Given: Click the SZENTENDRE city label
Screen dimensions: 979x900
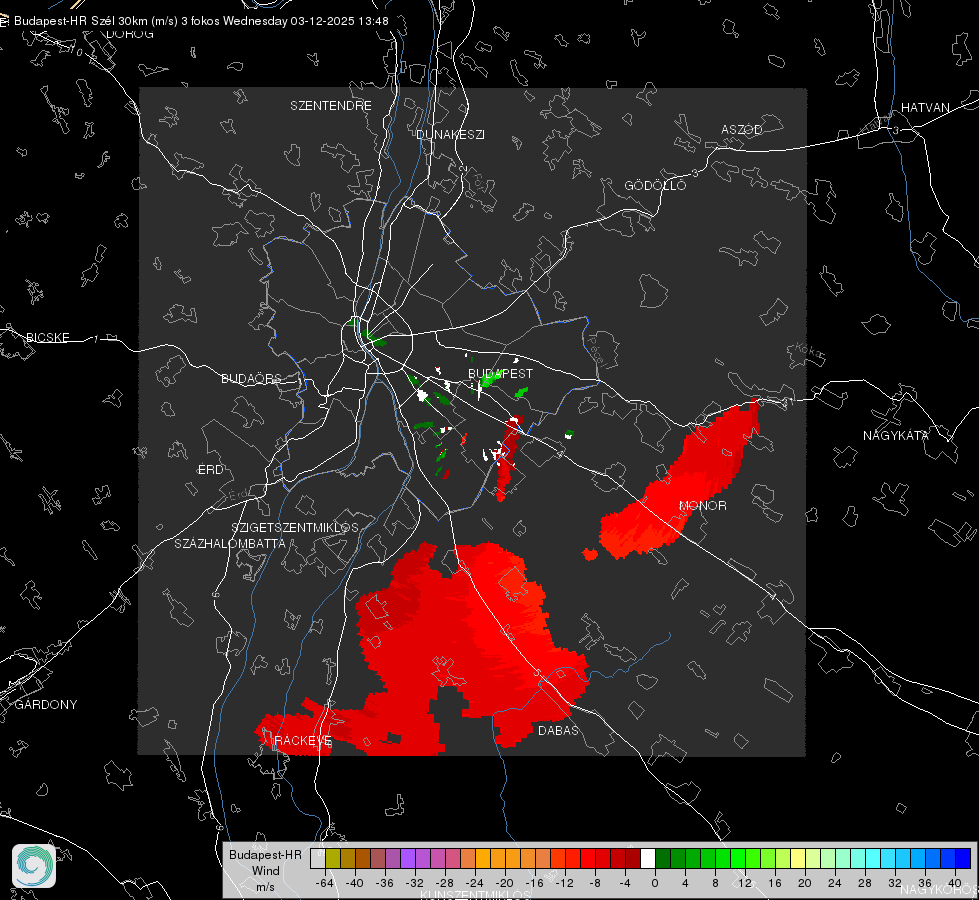Looking at the screenshot, I should (331, 106).
